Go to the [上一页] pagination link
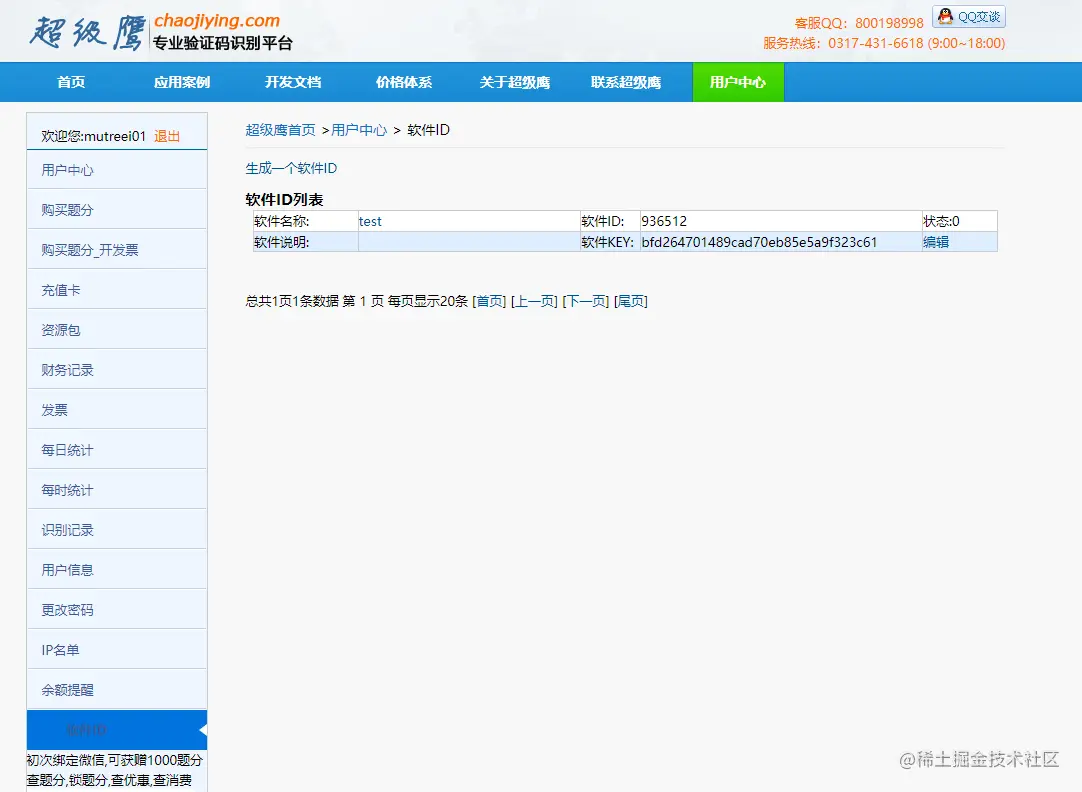 [x=534, y=301]
